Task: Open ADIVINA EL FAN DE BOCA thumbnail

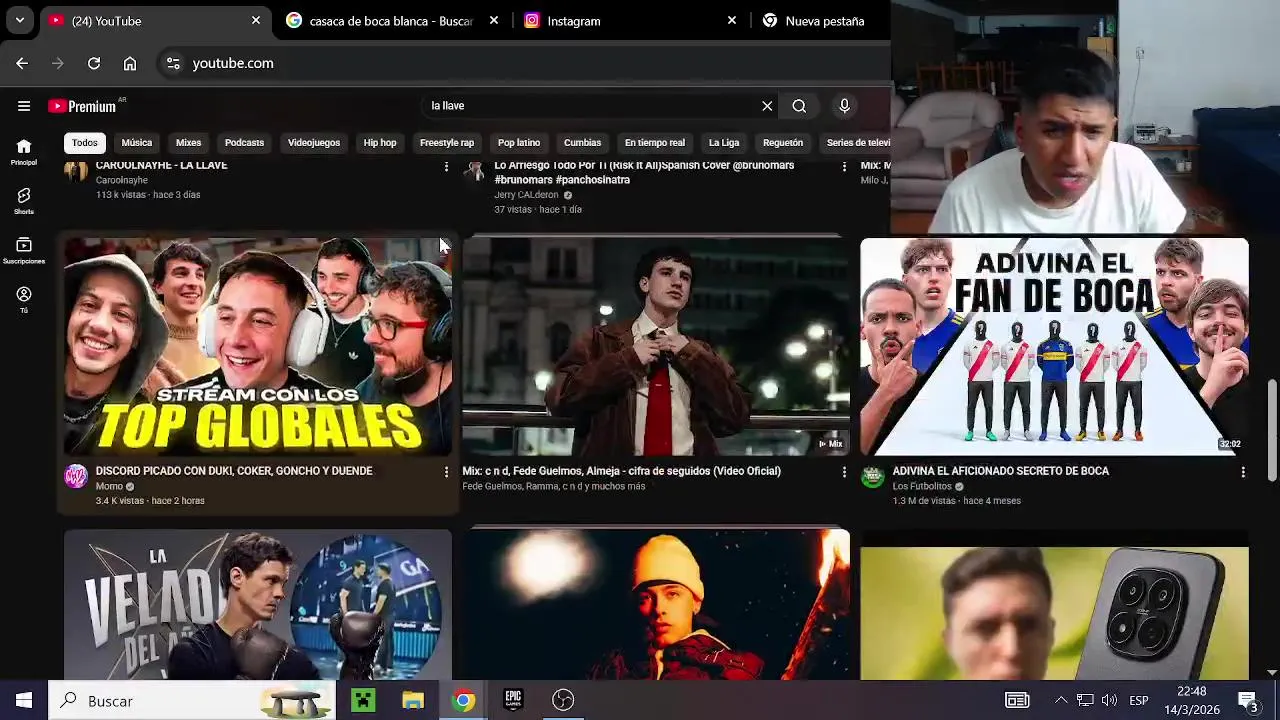Action: [1054, 347]
